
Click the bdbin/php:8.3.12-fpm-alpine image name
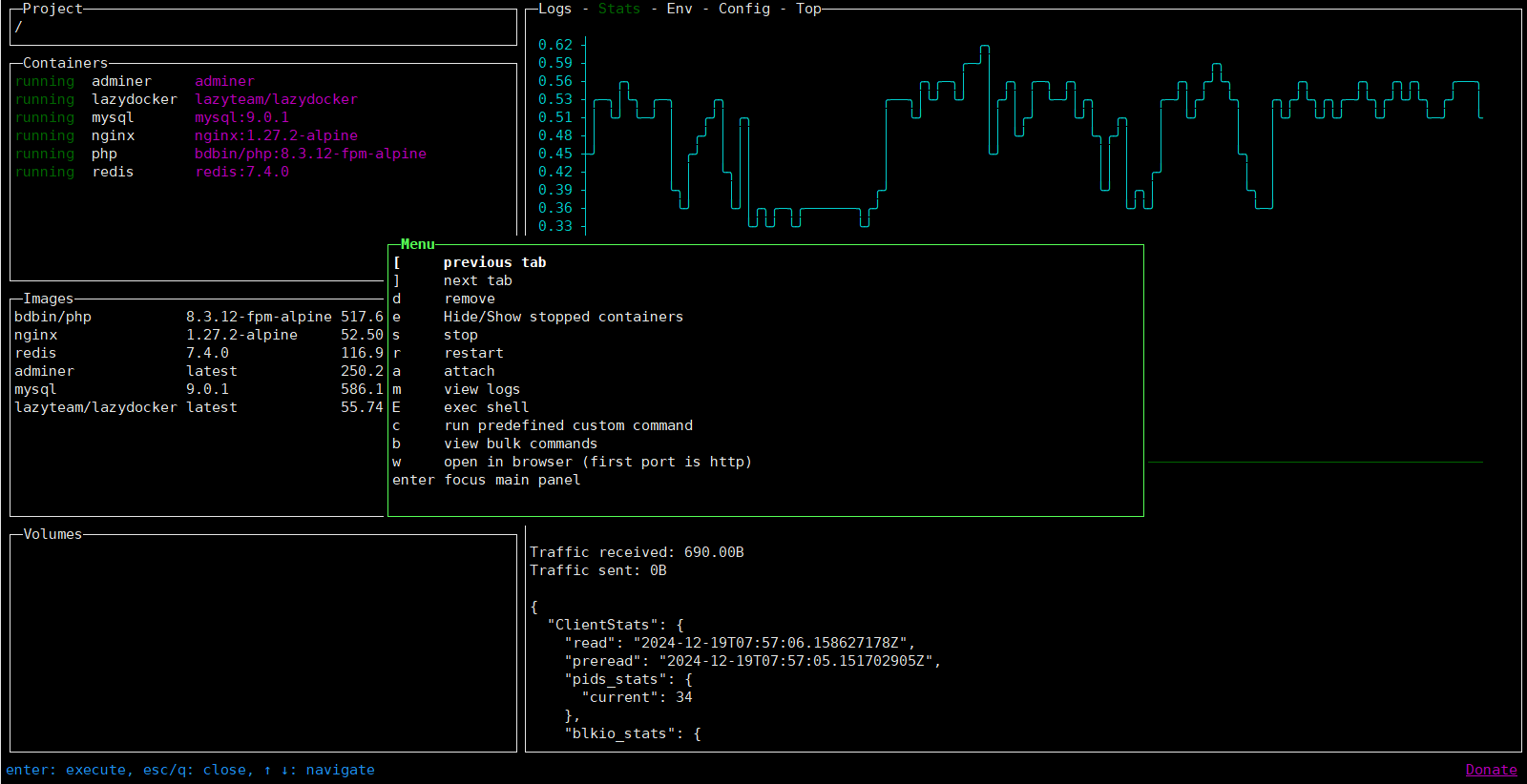pos(311,154)
